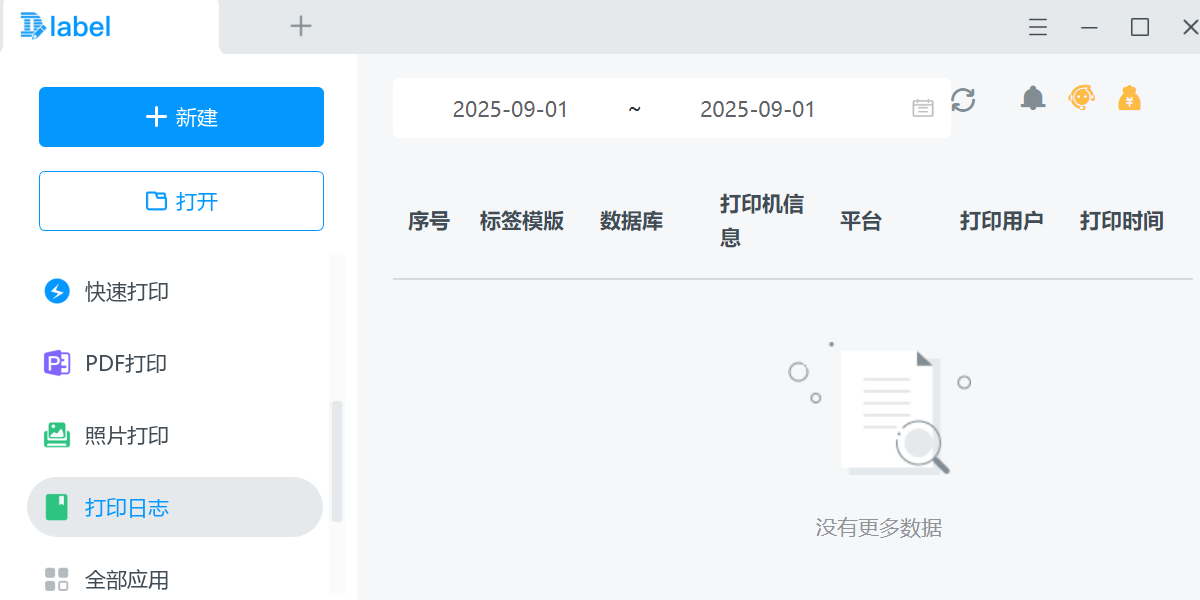
Task: Click the 打印时间 column header
Action: (1122, 221)
